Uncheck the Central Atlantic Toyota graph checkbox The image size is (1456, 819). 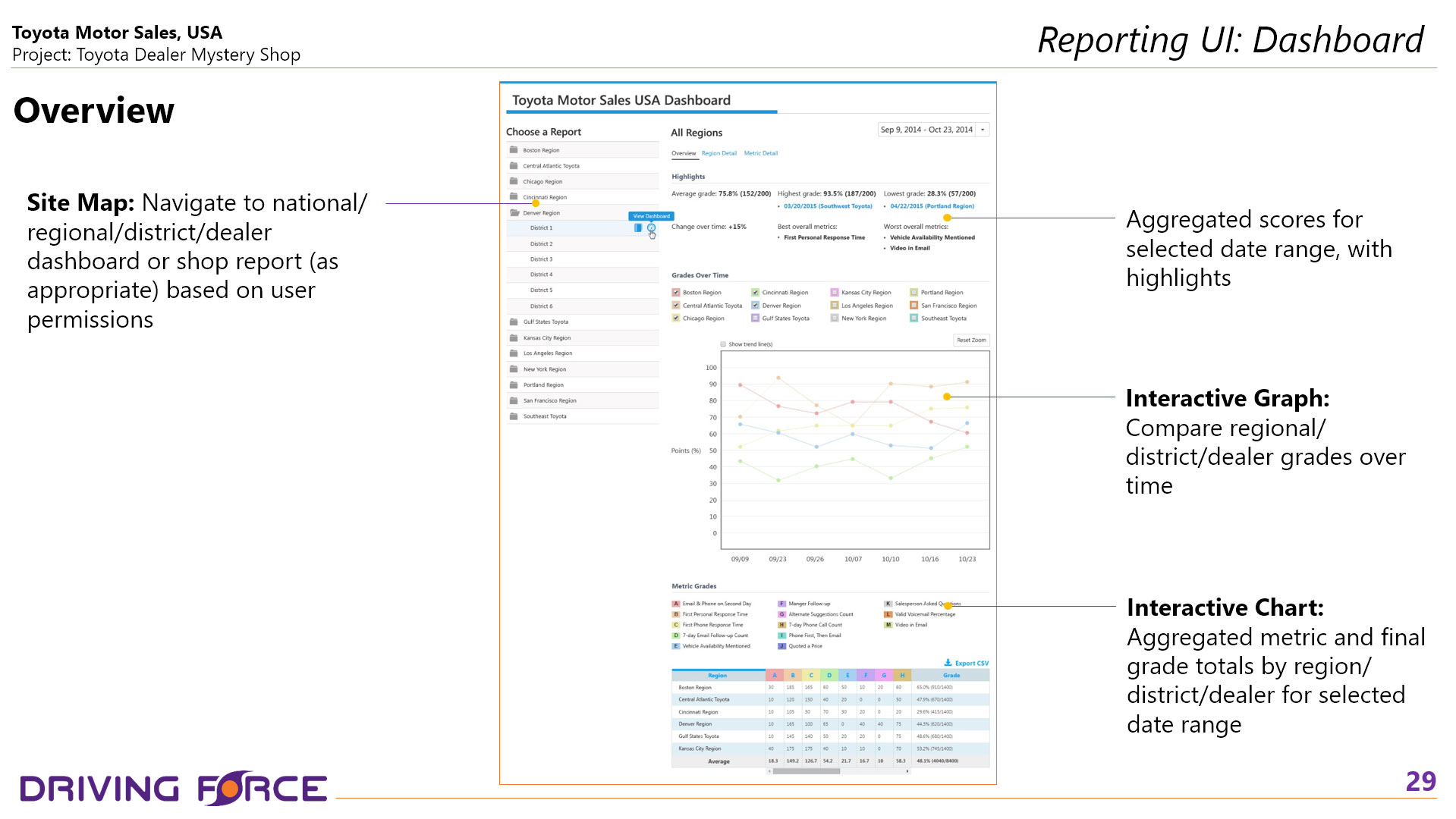[x=675, y=306]
